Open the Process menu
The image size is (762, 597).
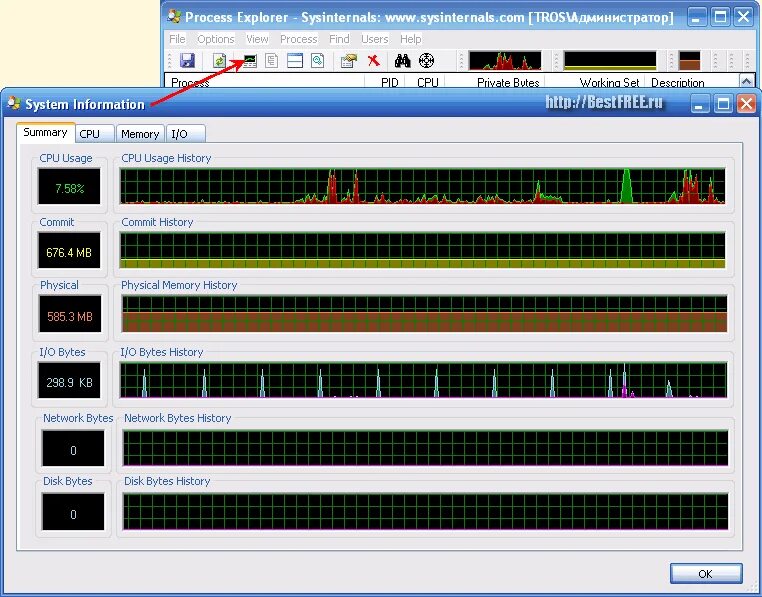[299, 39]
